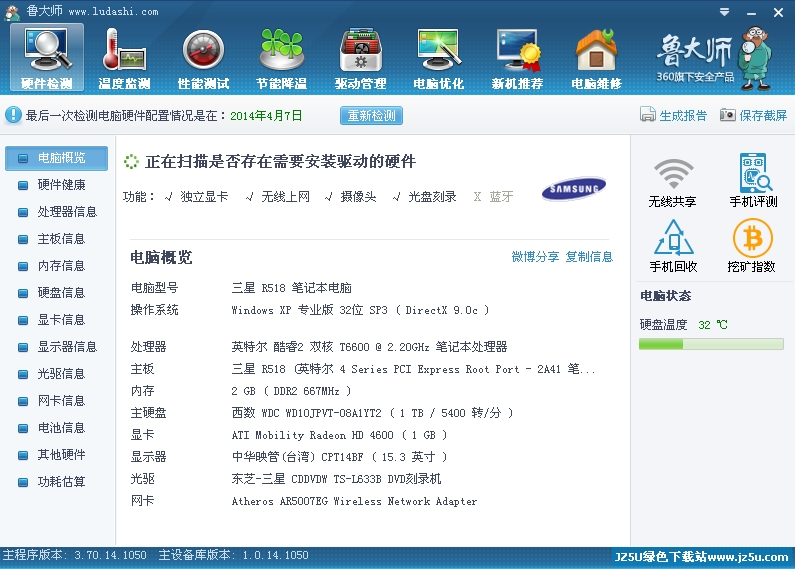Click the 东芝-三星 TS-L633B optical drive text
The height and width of the screenshot is (569, 795).
[x=336, y=479]
